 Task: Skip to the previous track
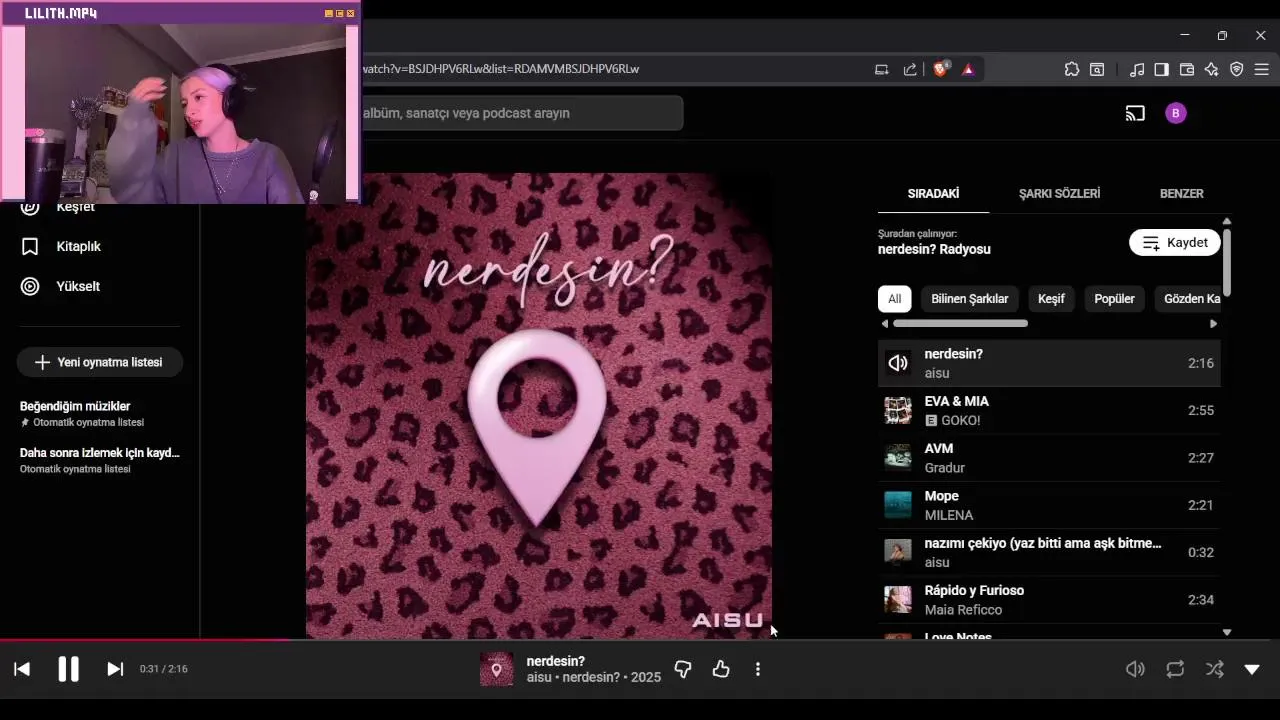tap(22, 669)
